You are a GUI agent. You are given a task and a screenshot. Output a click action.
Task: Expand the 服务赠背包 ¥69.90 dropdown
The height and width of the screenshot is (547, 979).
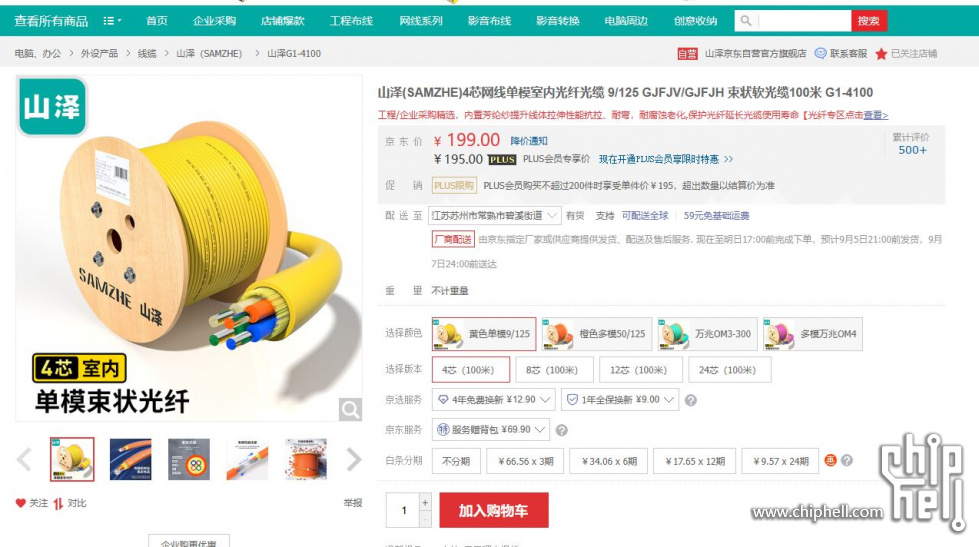(x=491, y=430)
